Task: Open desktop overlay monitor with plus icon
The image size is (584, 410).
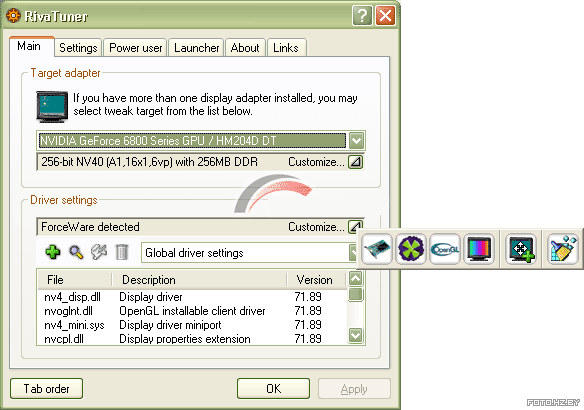Action: coord(521,249)
